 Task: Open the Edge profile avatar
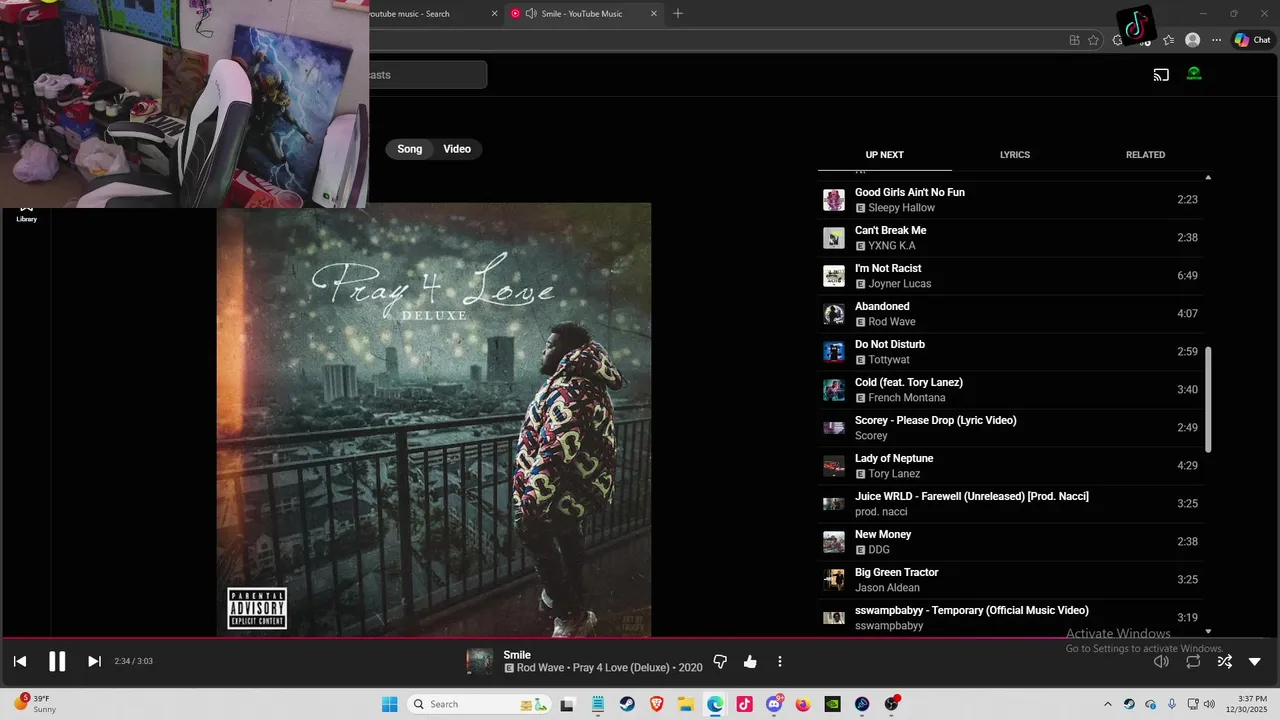click(1192, 40)
